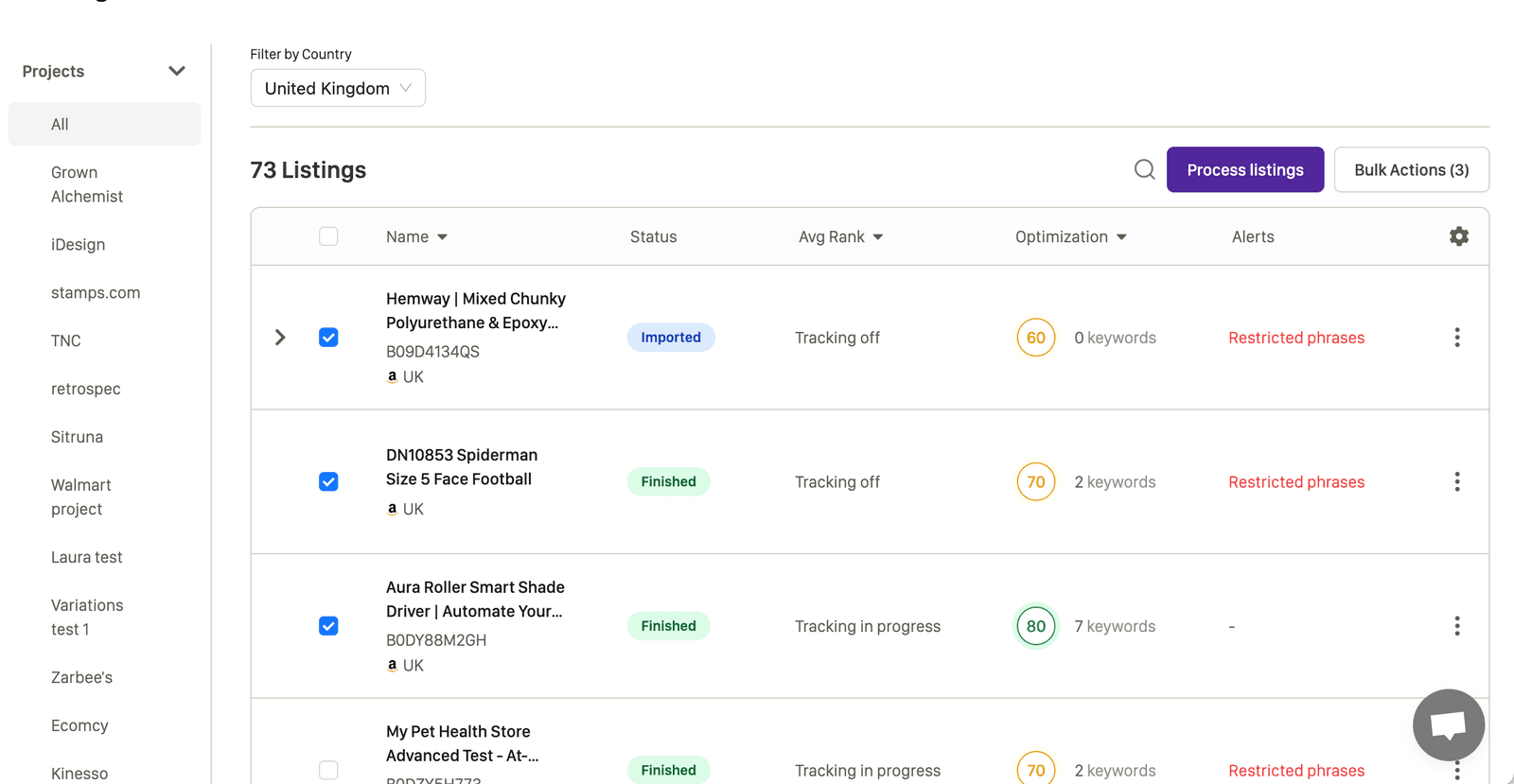This screenshot has width=1514, height=784.
Task: Open the Zarbee's project
Action: [x=81, y=677]
